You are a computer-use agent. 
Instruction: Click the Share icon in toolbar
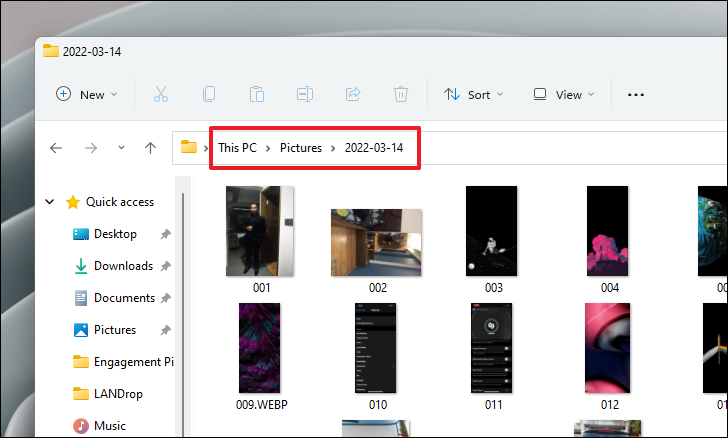(353, 94)
